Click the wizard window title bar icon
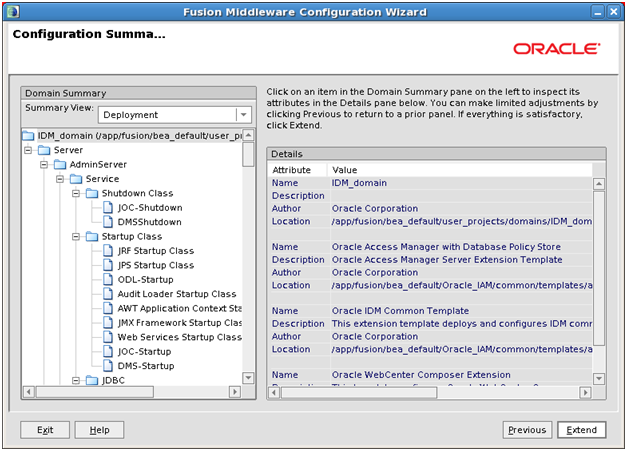 [x=13, y=12]
